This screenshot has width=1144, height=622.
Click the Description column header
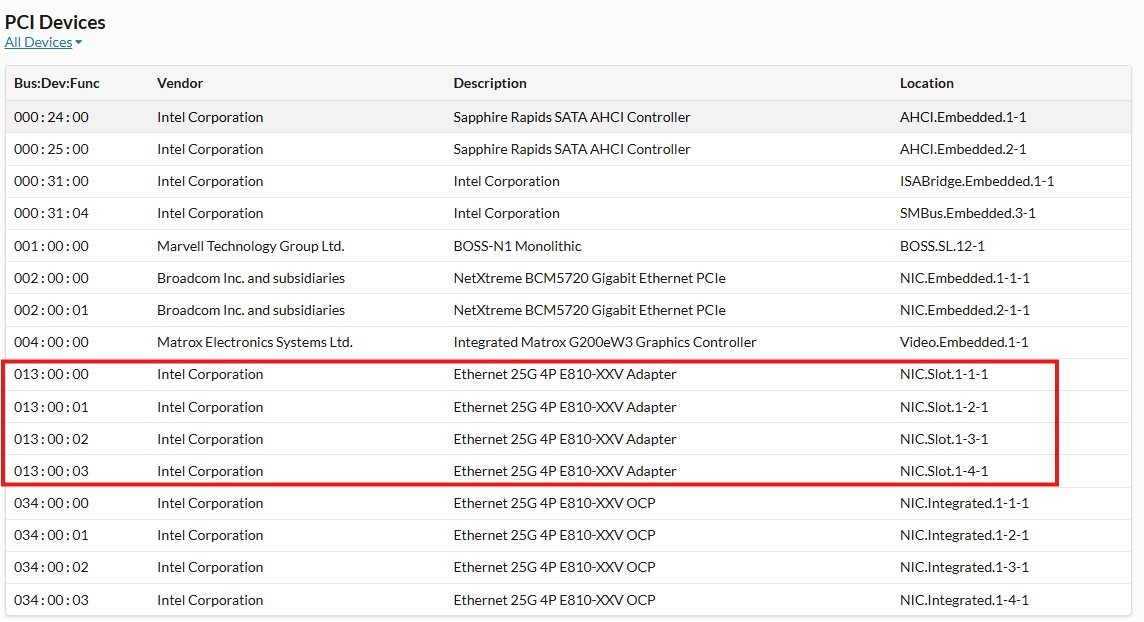(x=490, y=83)
